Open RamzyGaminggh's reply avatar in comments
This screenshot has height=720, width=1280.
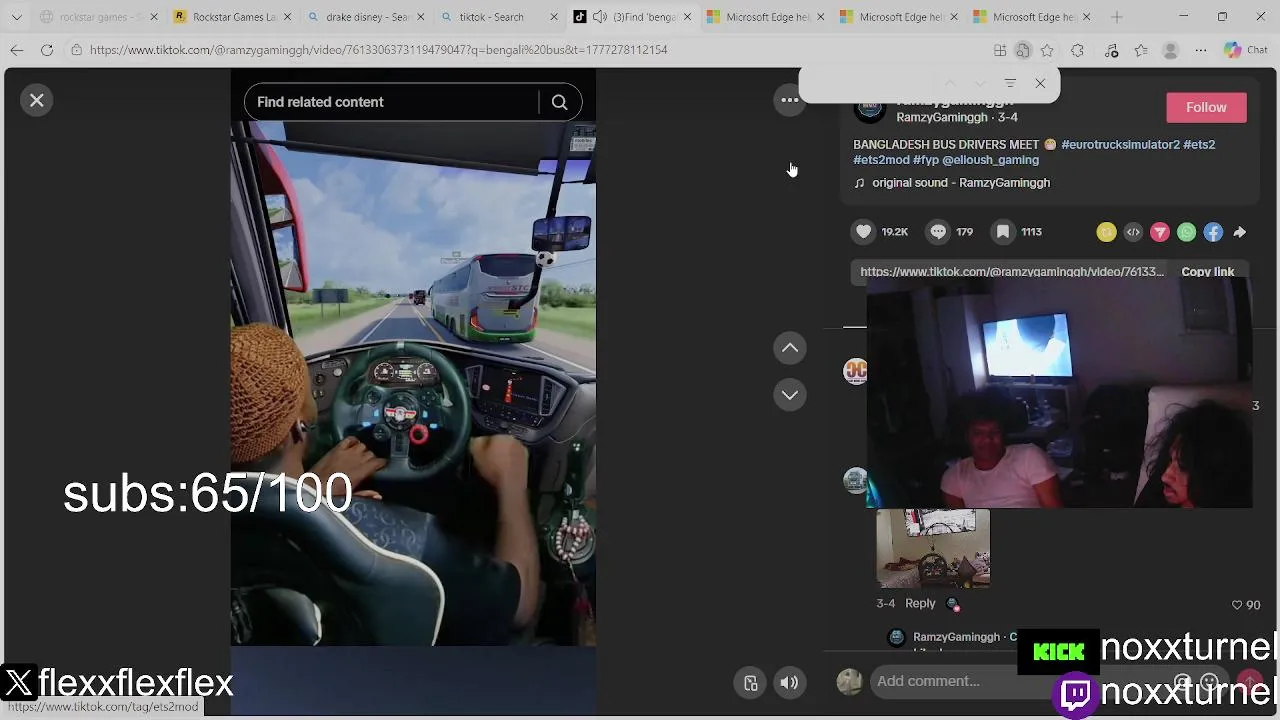click(x=897, y=638)
